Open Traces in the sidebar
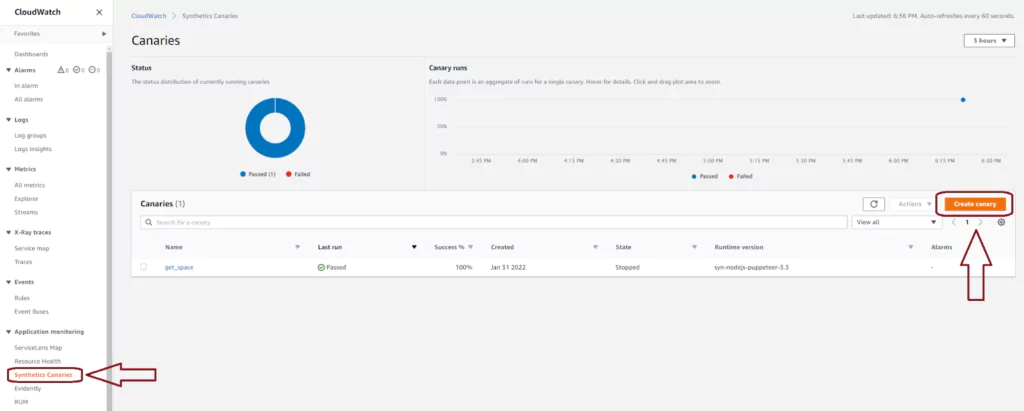 pyautogui.click(x=24, y=262)
